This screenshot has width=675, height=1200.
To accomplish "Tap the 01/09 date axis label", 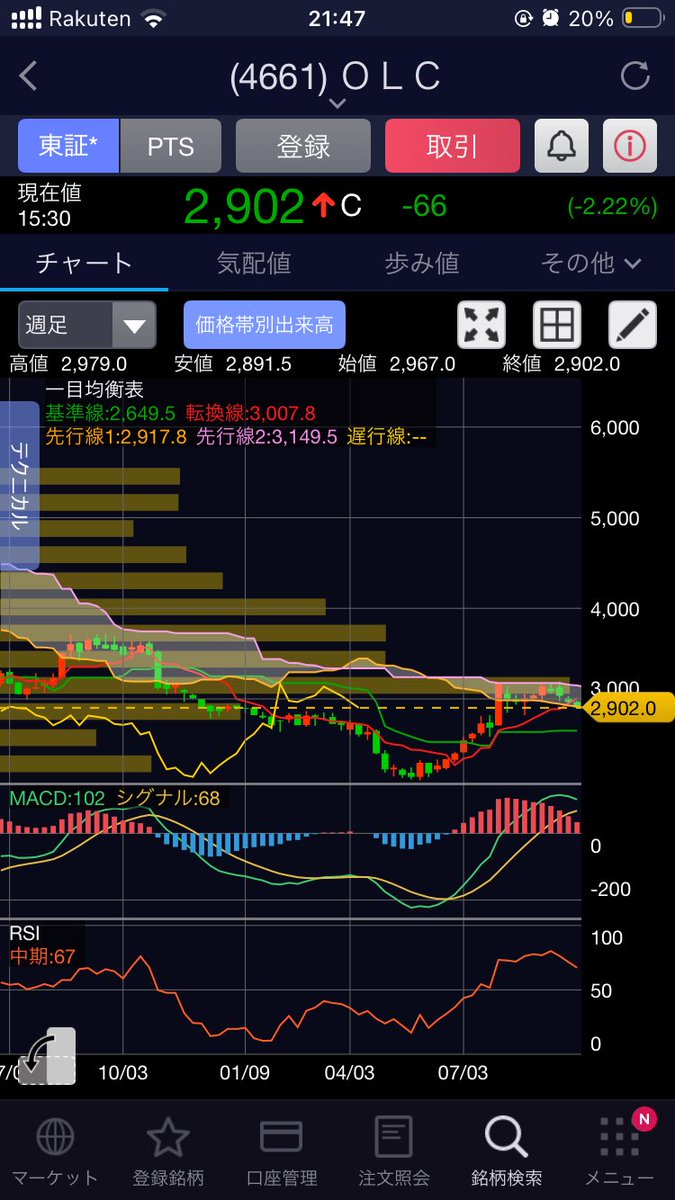I will tap(245, 1072).
